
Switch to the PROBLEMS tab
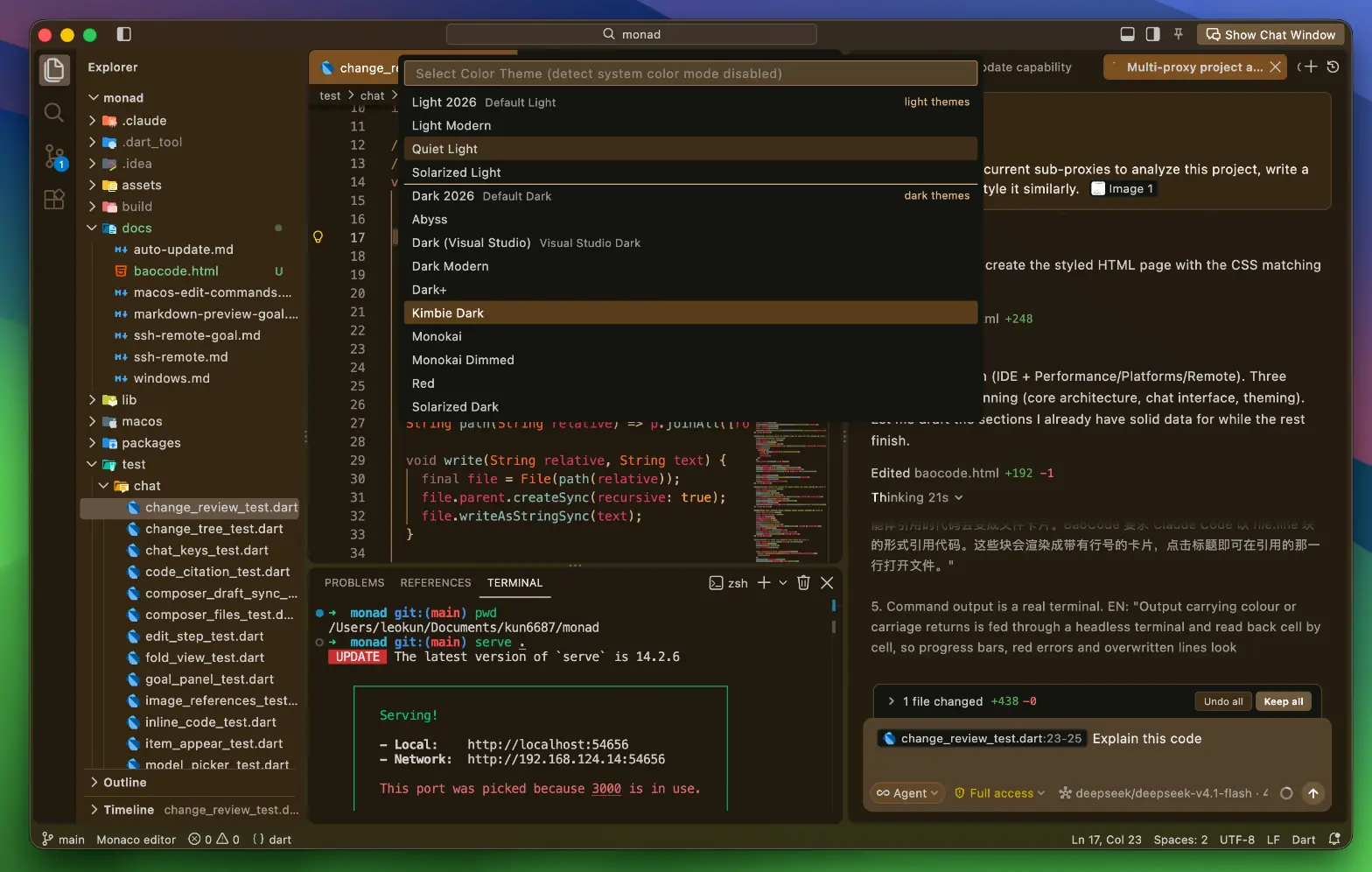pos(354,583)
